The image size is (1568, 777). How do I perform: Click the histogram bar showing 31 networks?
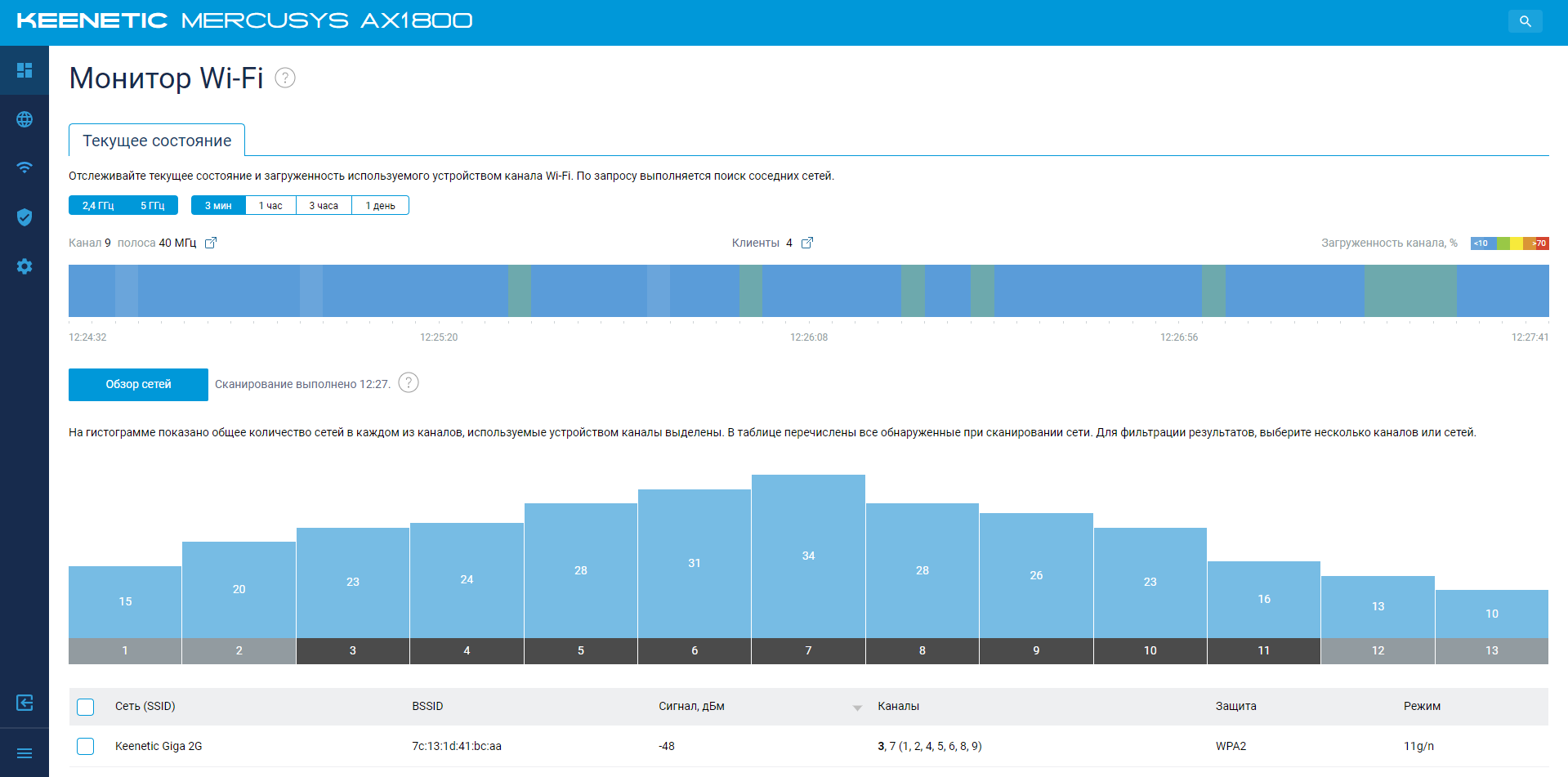(695, 563)
